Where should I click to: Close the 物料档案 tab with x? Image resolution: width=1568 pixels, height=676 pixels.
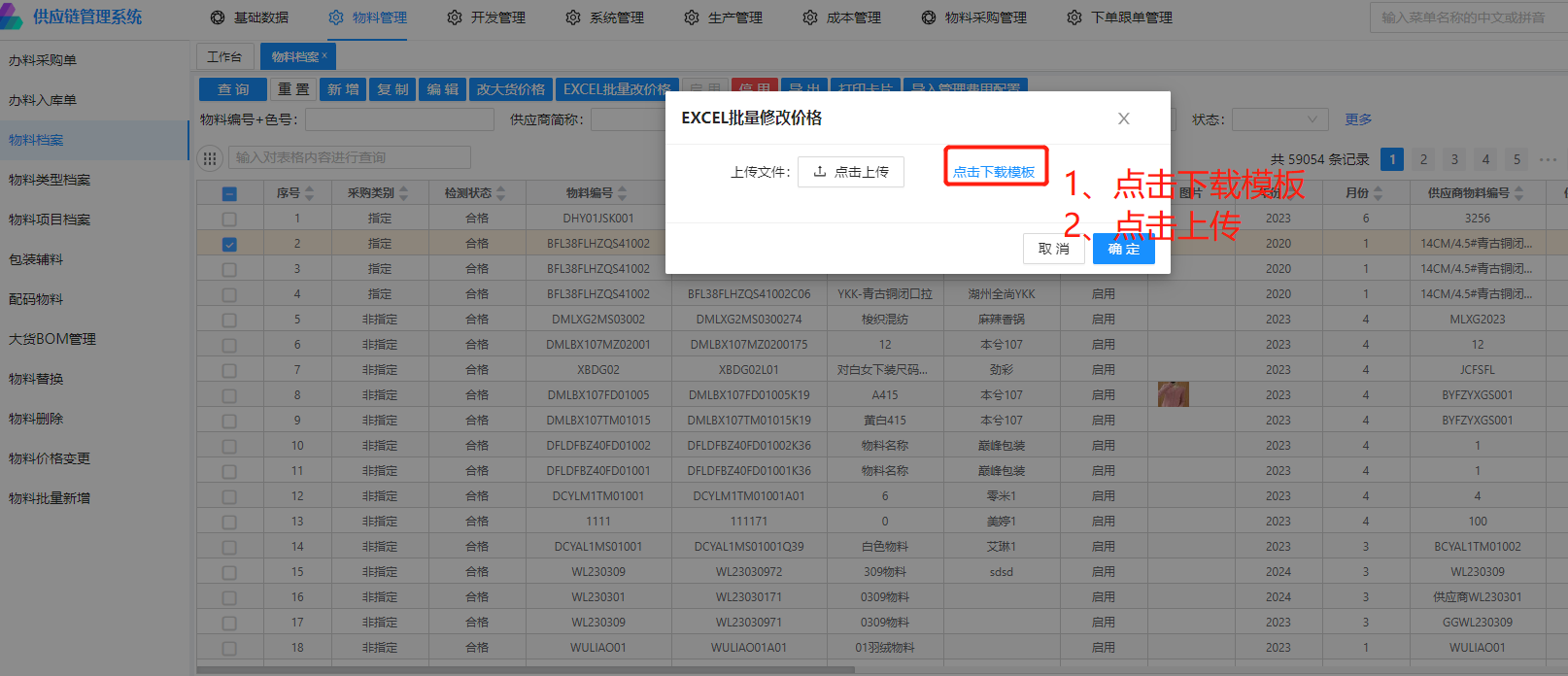[324, 56]
